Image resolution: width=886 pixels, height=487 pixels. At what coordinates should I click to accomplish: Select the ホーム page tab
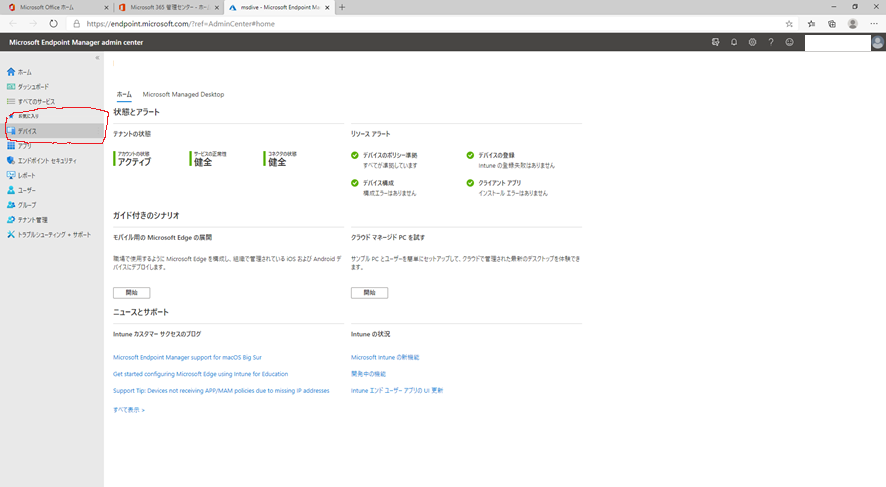124,94
